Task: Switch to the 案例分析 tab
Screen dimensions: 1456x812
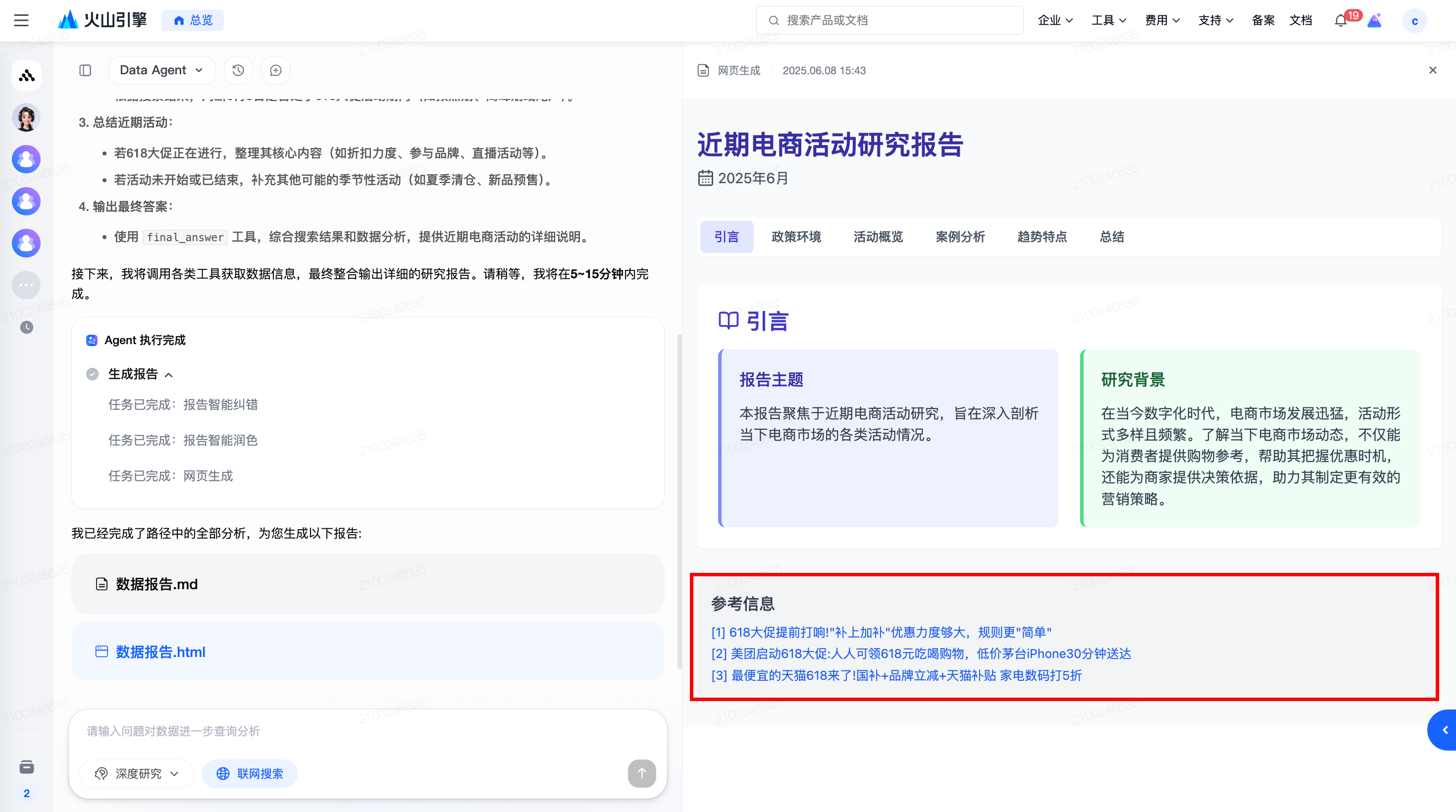Action: click(x=960, y=237)
